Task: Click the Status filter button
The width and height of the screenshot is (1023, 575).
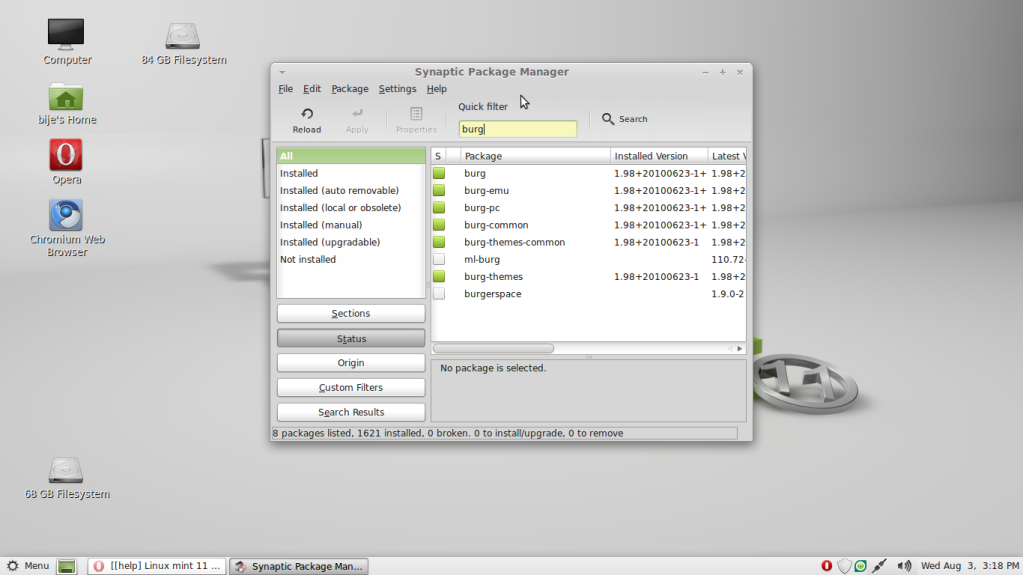Action: click(351, 339)
